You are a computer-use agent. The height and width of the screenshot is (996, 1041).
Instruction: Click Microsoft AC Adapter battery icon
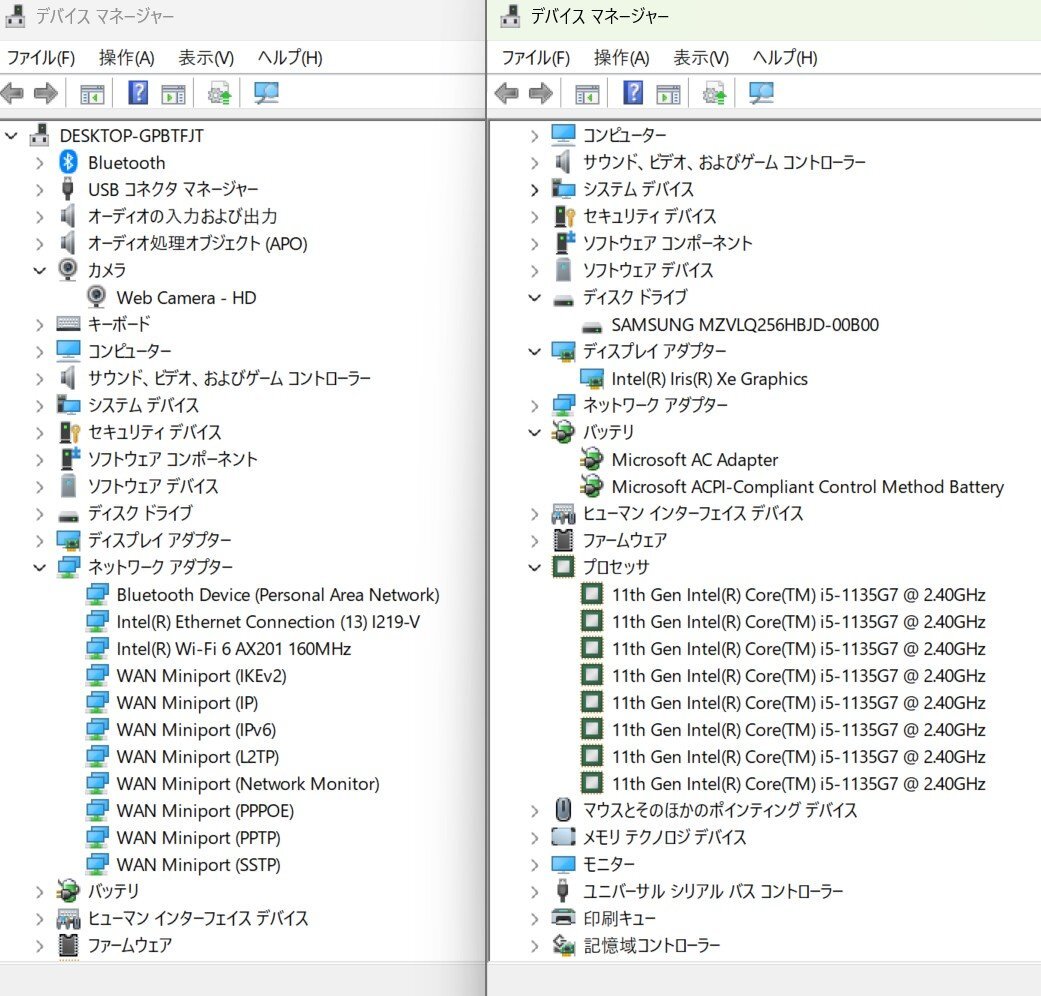point(591,459)
